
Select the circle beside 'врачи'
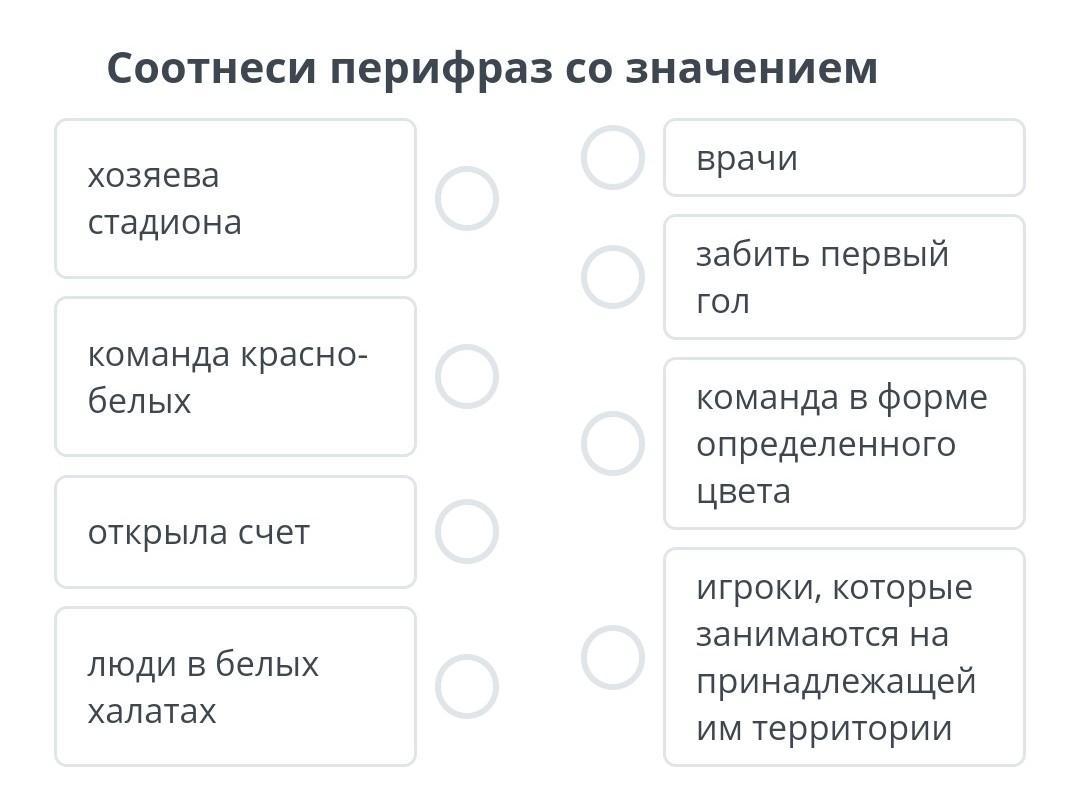tap(612, 157)
